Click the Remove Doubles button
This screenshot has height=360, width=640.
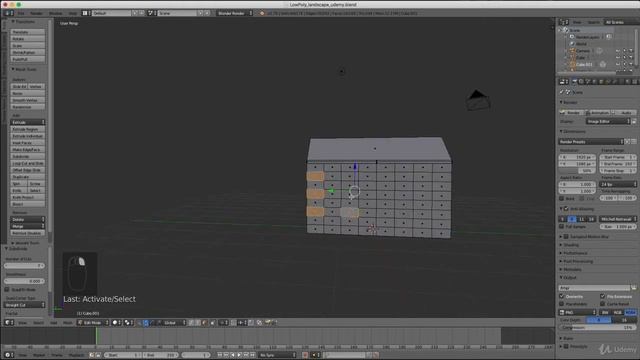(27, 233)
